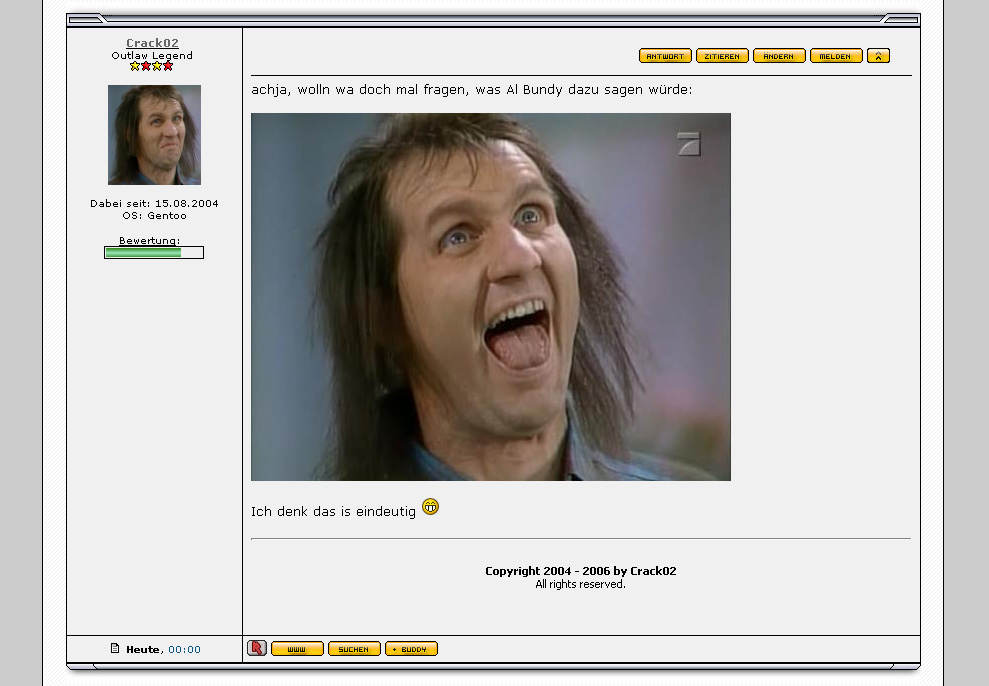Click the 'All rights reserved.' text

[580, 584]
